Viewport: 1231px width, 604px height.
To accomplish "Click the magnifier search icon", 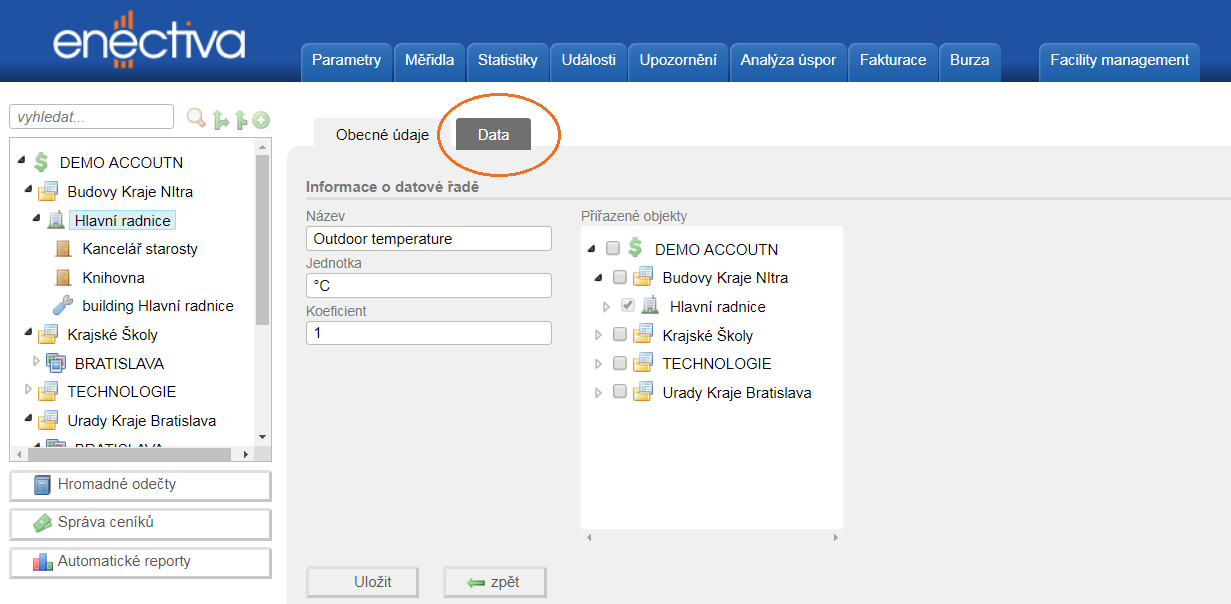I will 196,118.
